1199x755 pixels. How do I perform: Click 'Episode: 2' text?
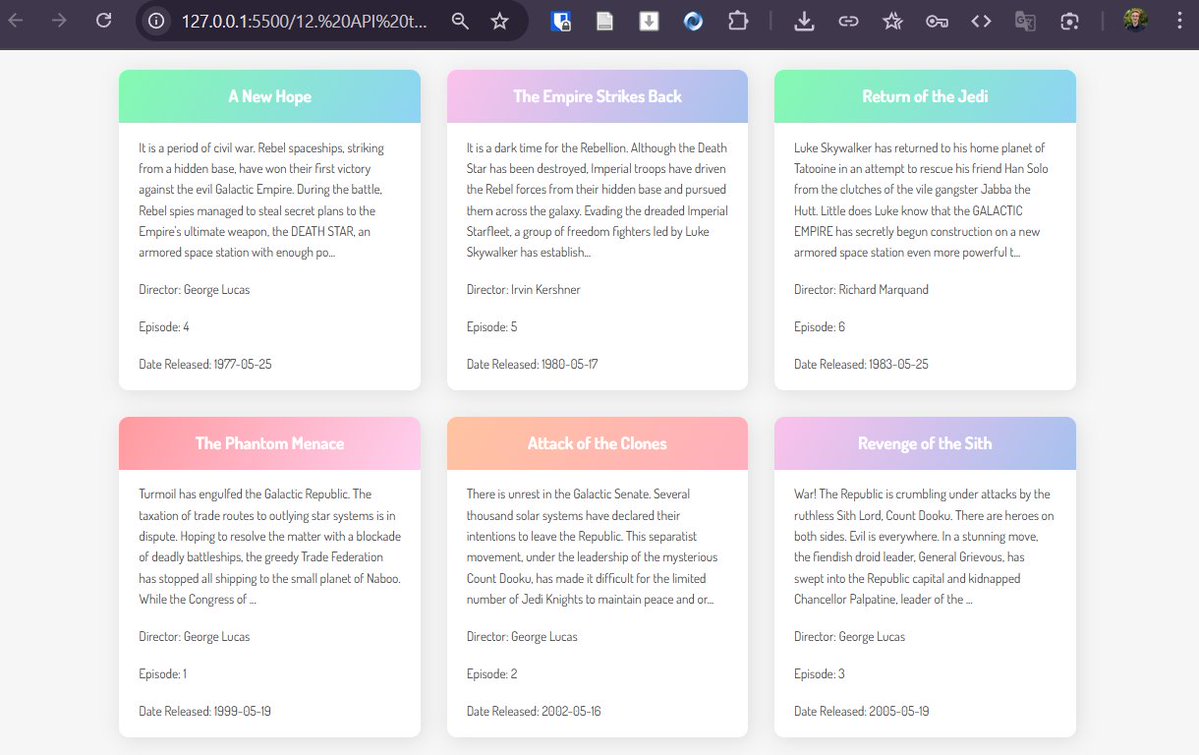point(492,674)
